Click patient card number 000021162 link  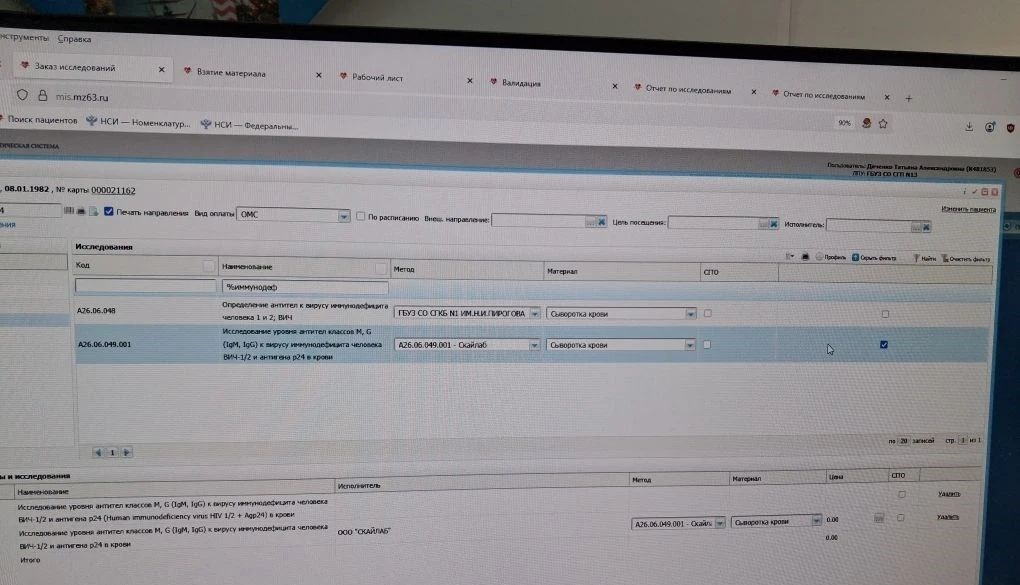[113, 190]
